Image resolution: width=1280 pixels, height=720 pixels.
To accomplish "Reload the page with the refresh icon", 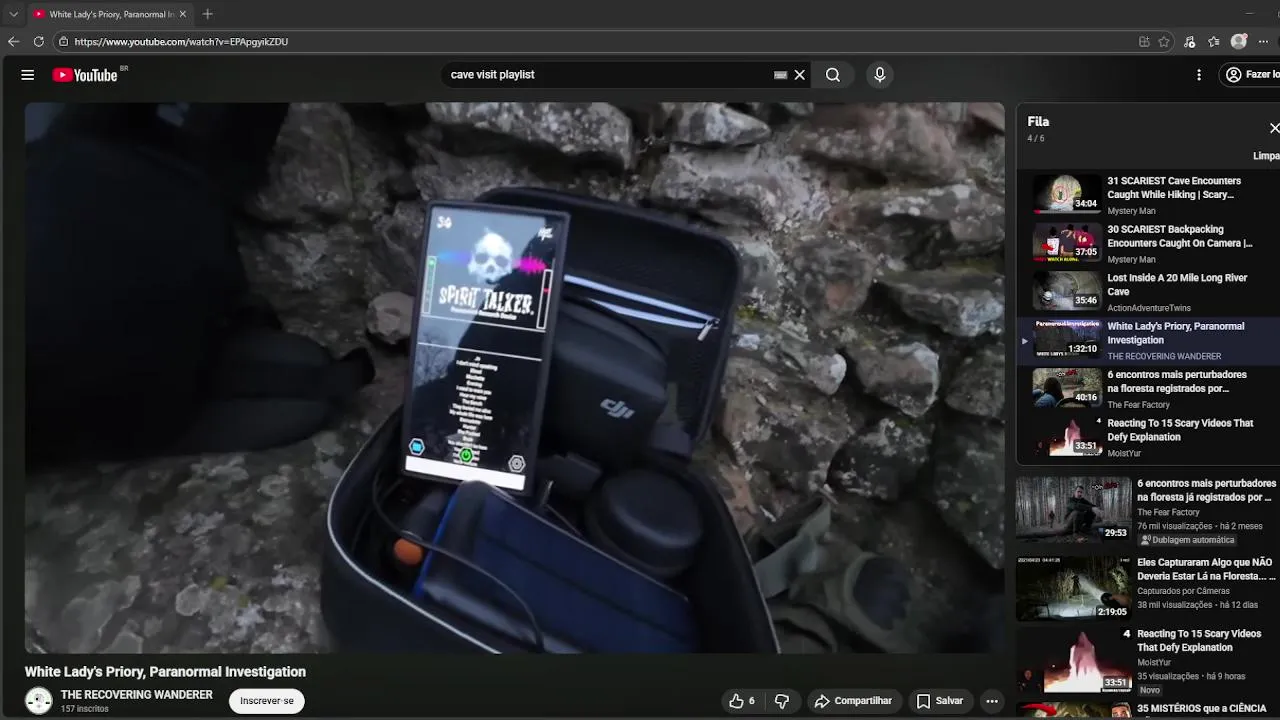I will point(38,42).
